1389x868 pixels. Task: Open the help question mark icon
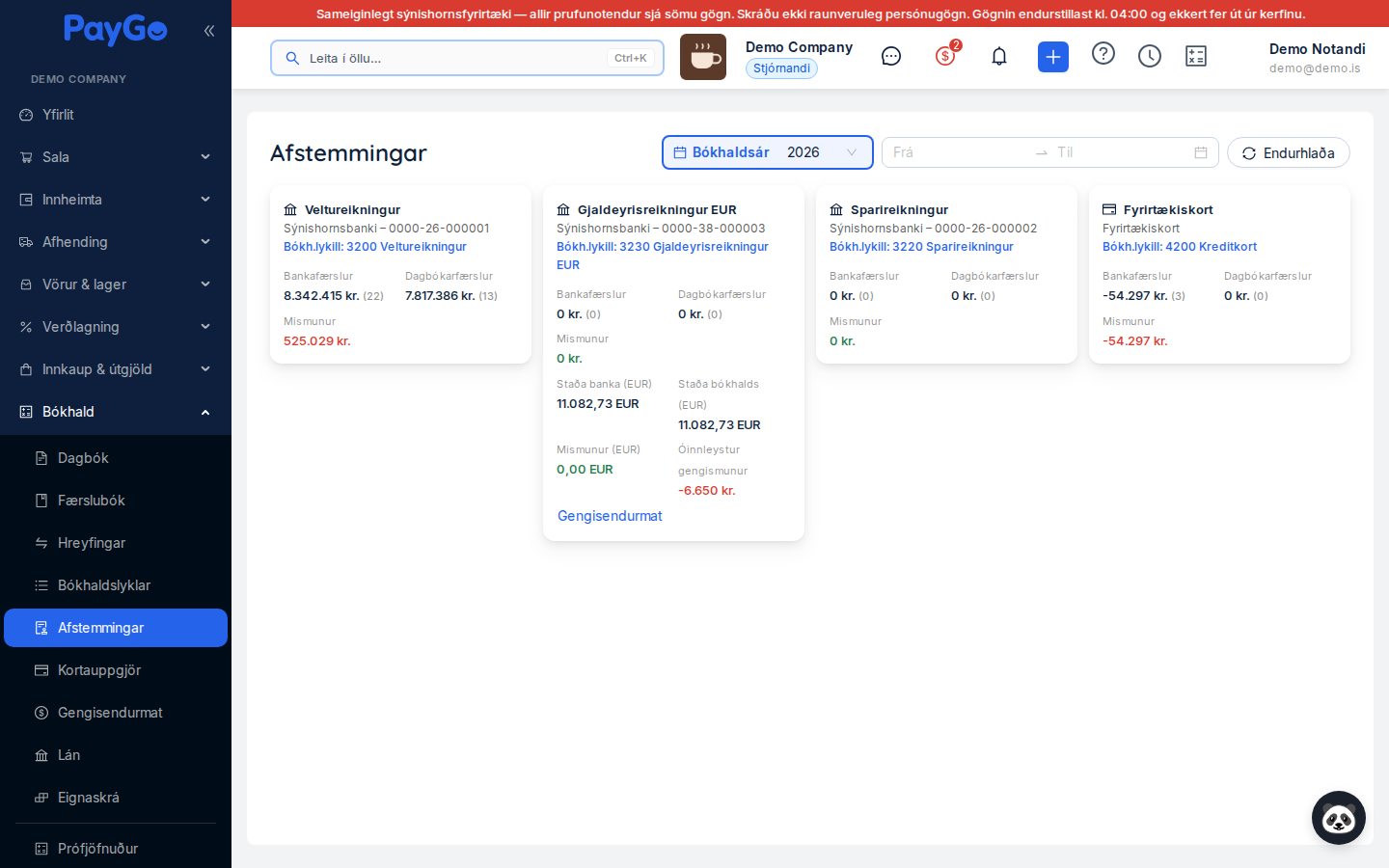[1103, 54]
